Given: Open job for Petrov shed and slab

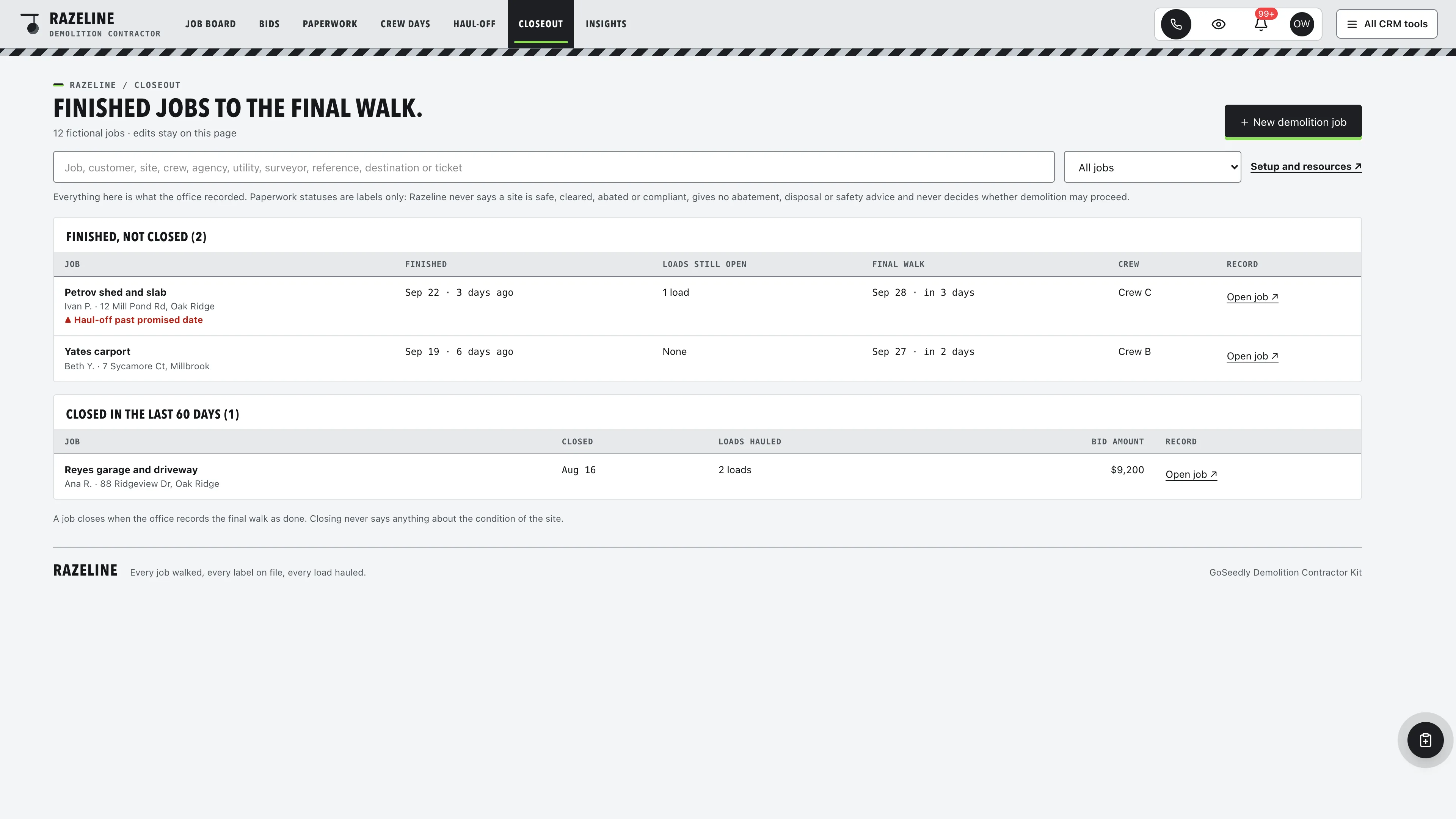Looking at the screenshot, I should click(x=1252, y=297).
